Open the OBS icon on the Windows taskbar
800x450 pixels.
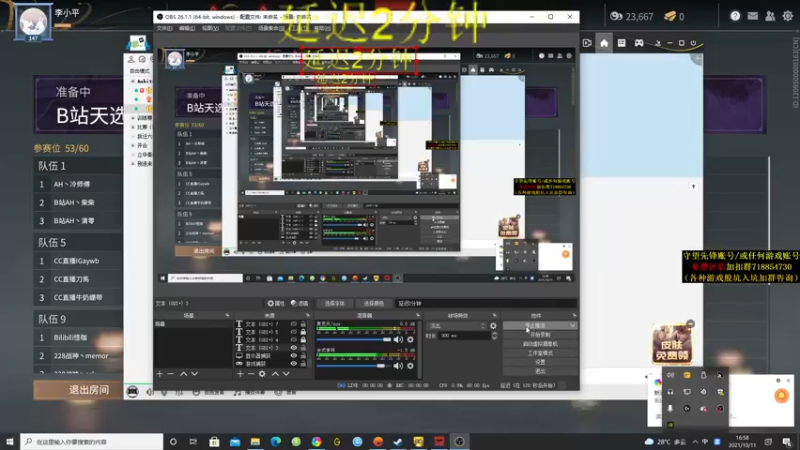(x=459, y=441)
